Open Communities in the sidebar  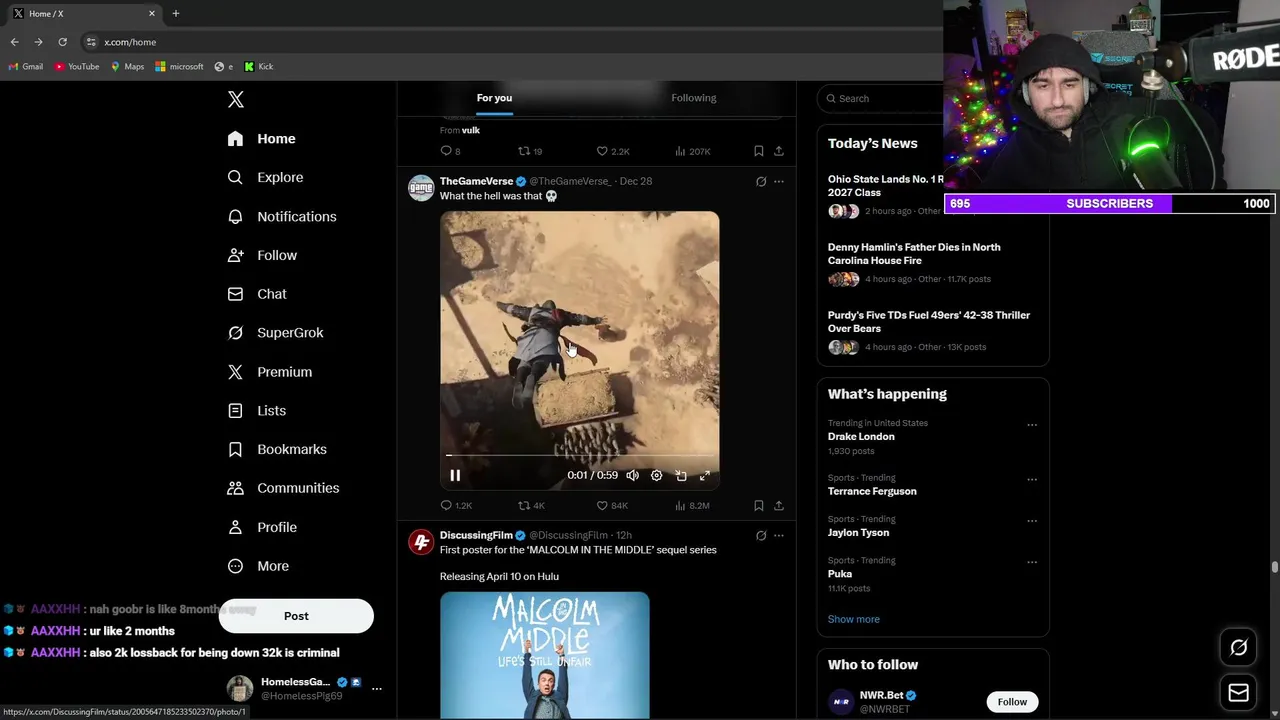tap(283, 488)
